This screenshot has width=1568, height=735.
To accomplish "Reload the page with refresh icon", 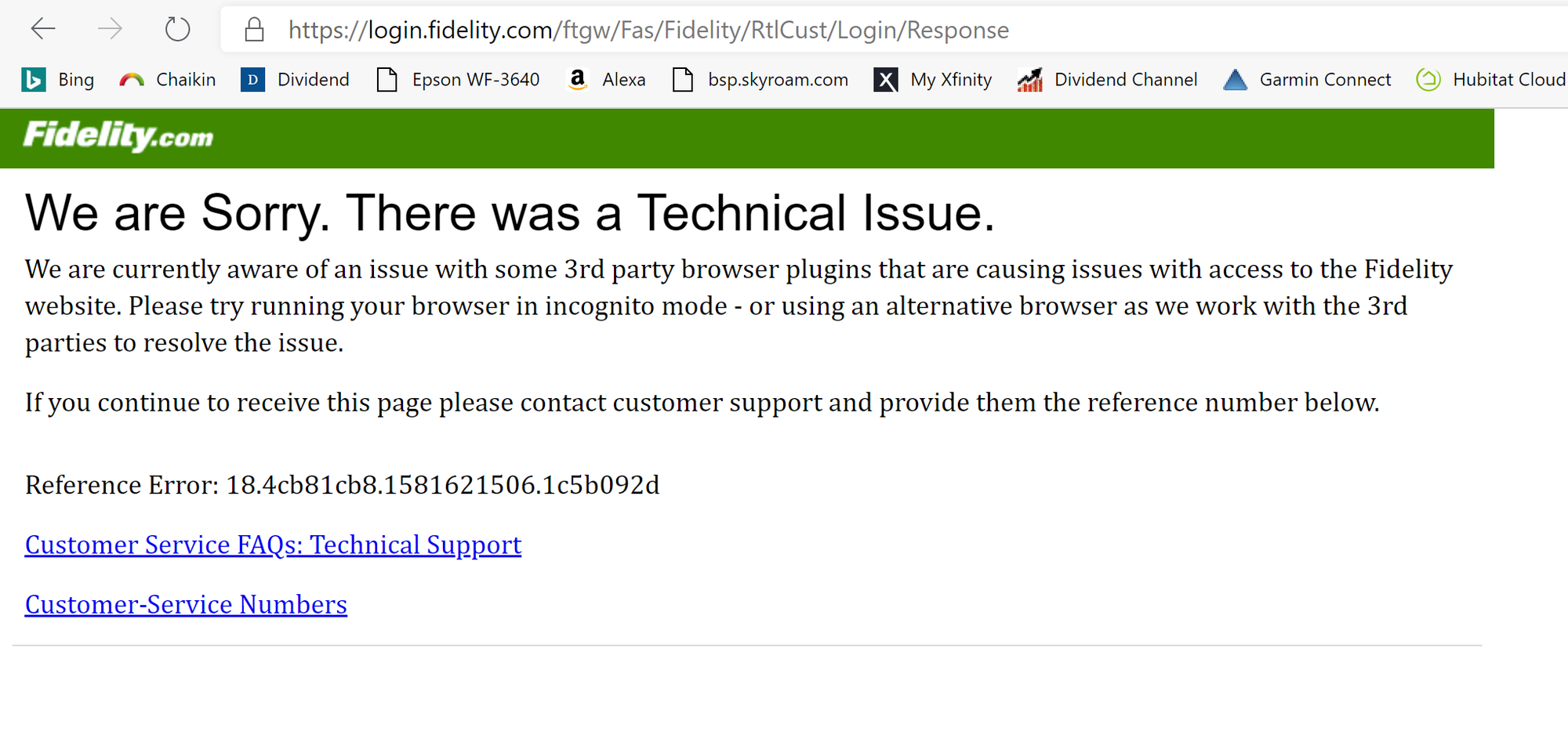I will tap(178, 30).
